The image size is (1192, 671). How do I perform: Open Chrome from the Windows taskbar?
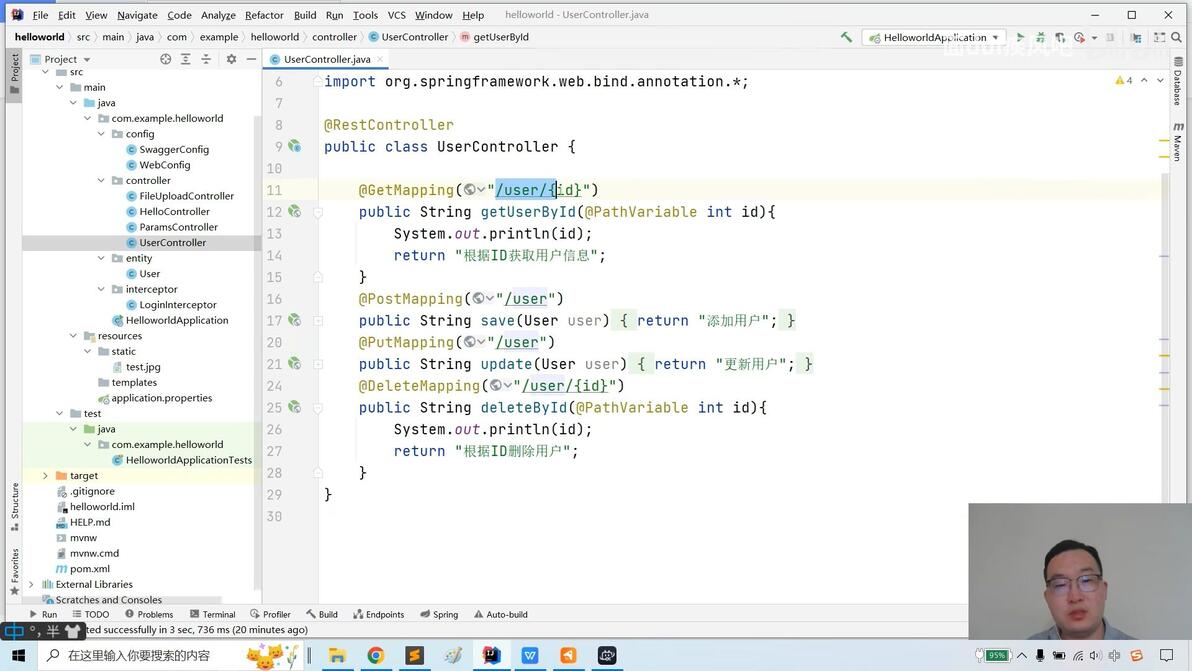pyautogui.click(x=376, y=655)
